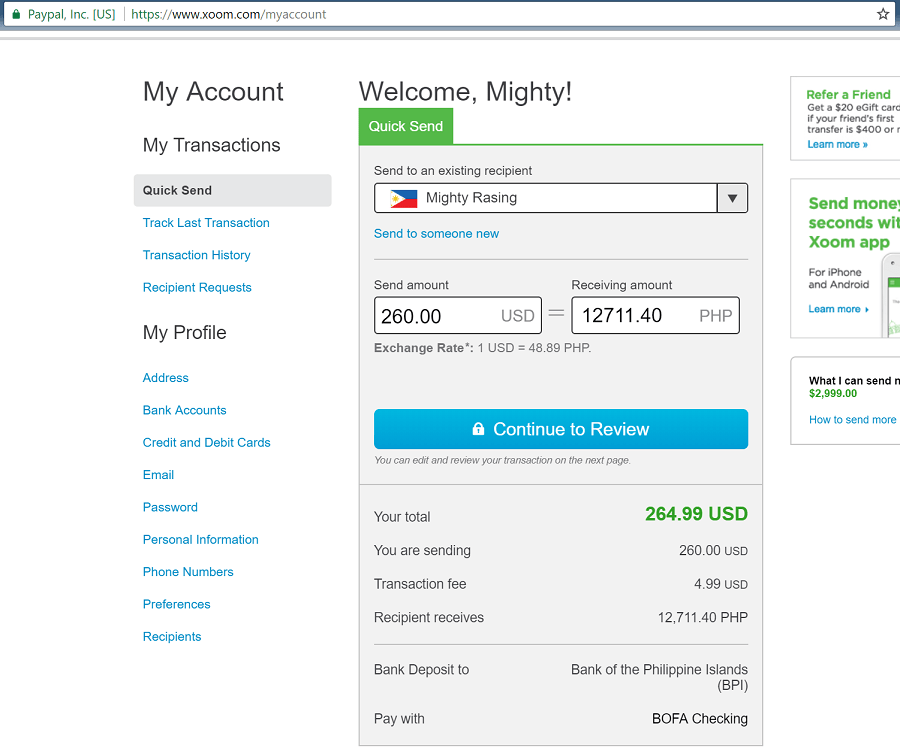Click Continue to Review button

pyautogui.click(x=561, y=429)
